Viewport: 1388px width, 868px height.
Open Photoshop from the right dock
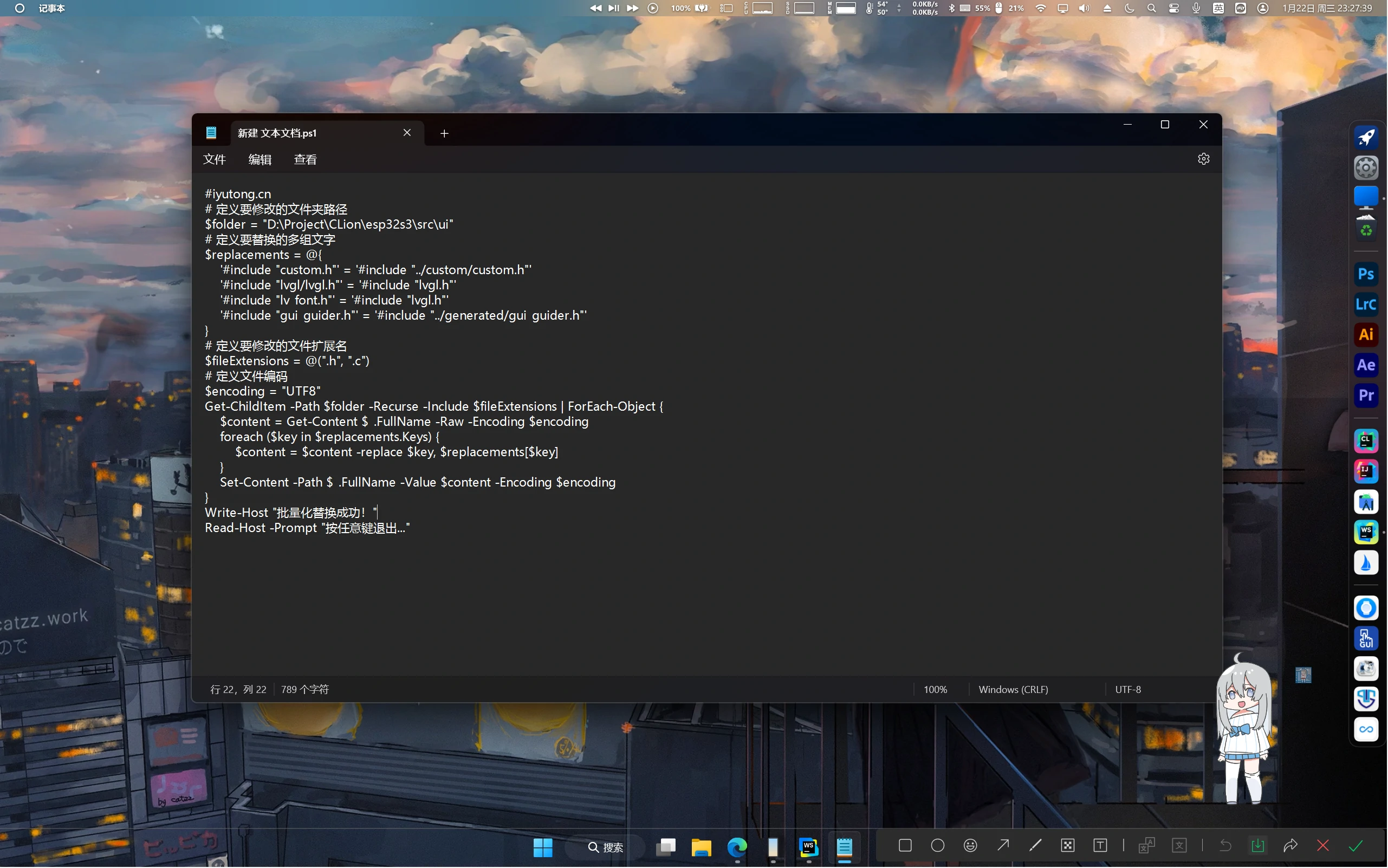(x=1366, y=274)
